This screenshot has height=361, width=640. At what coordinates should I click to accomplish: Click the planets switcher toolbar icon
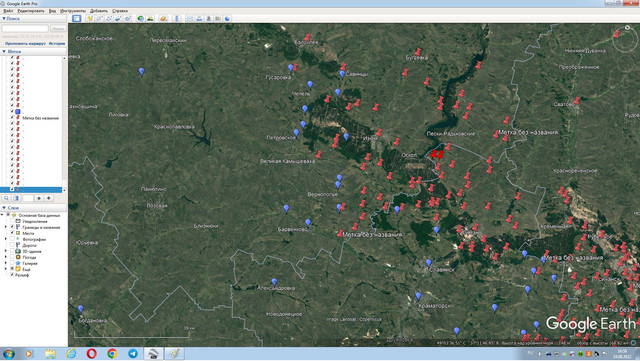(163, 18)
